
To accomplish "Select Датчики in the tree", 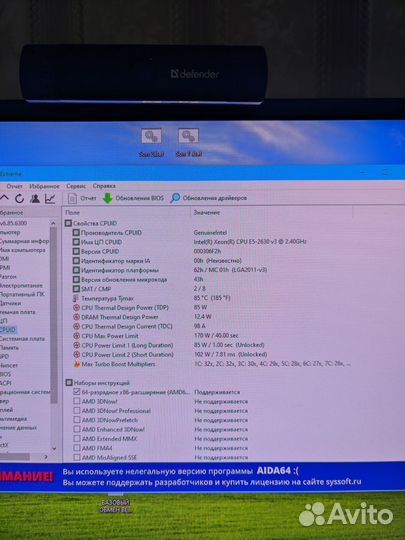I will pyautogui.click(x=11, y=303).
